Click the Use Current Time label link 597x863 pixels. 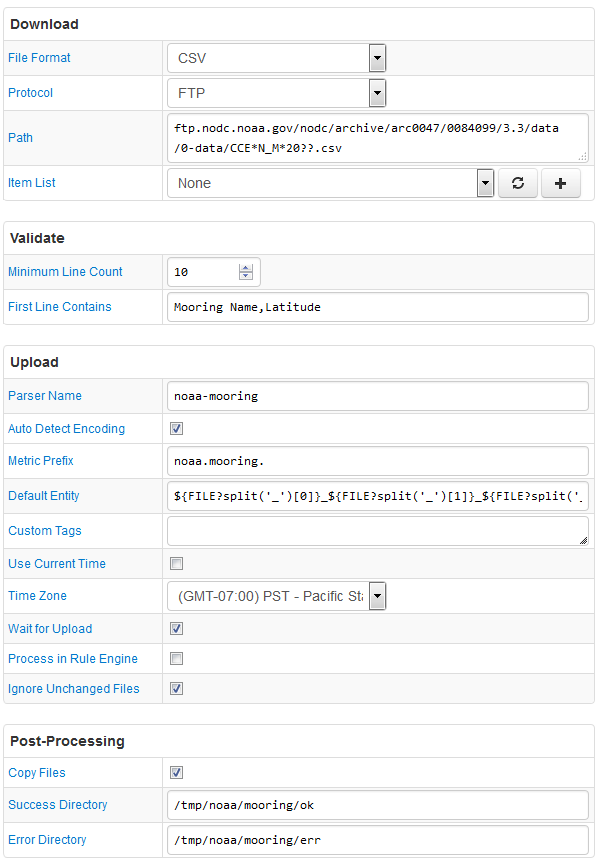57,564
